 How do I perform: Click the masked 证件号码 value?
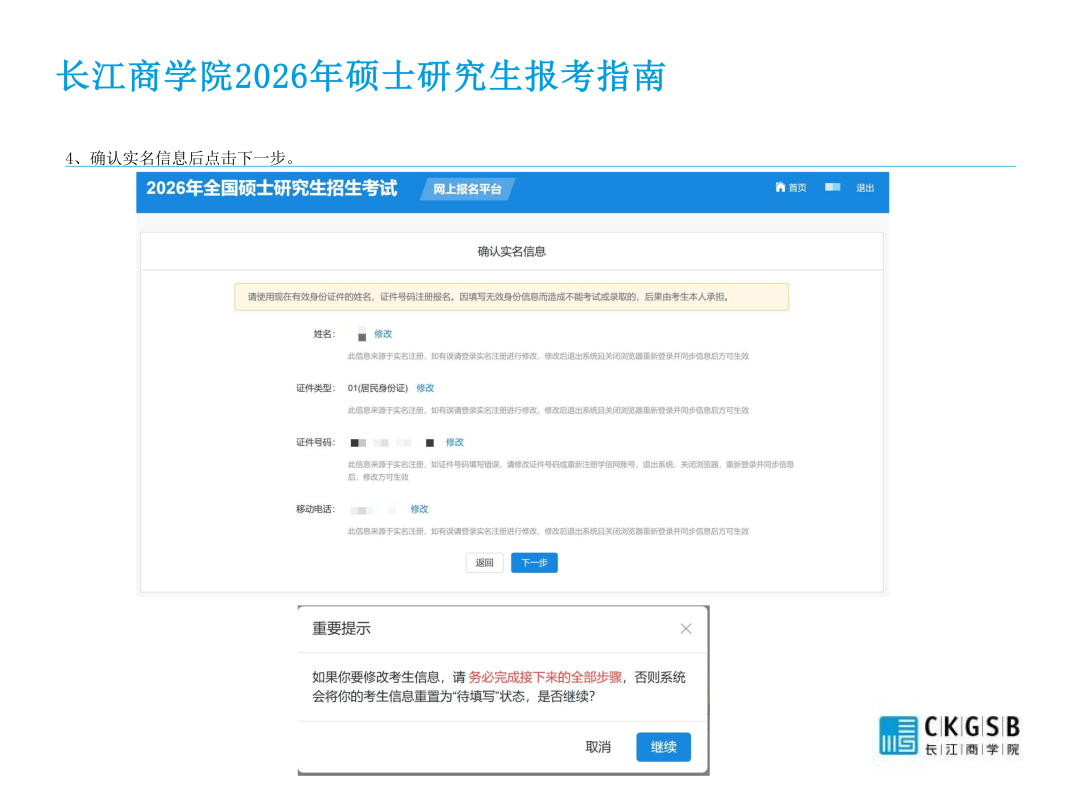tap(392, 442)
